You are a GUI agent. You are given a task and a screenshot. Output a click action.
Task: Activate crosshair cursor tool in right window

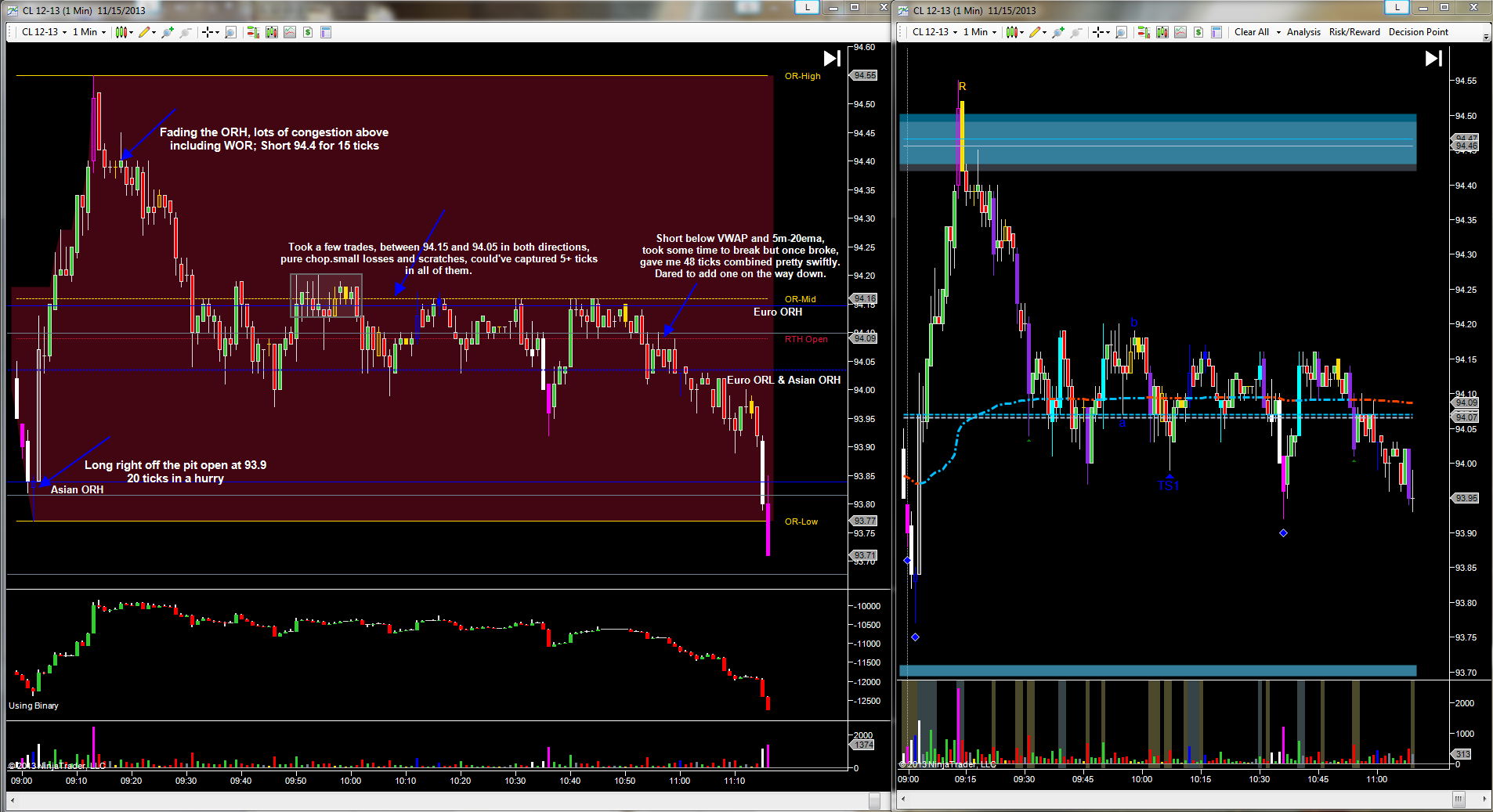tap(1098, 32)
